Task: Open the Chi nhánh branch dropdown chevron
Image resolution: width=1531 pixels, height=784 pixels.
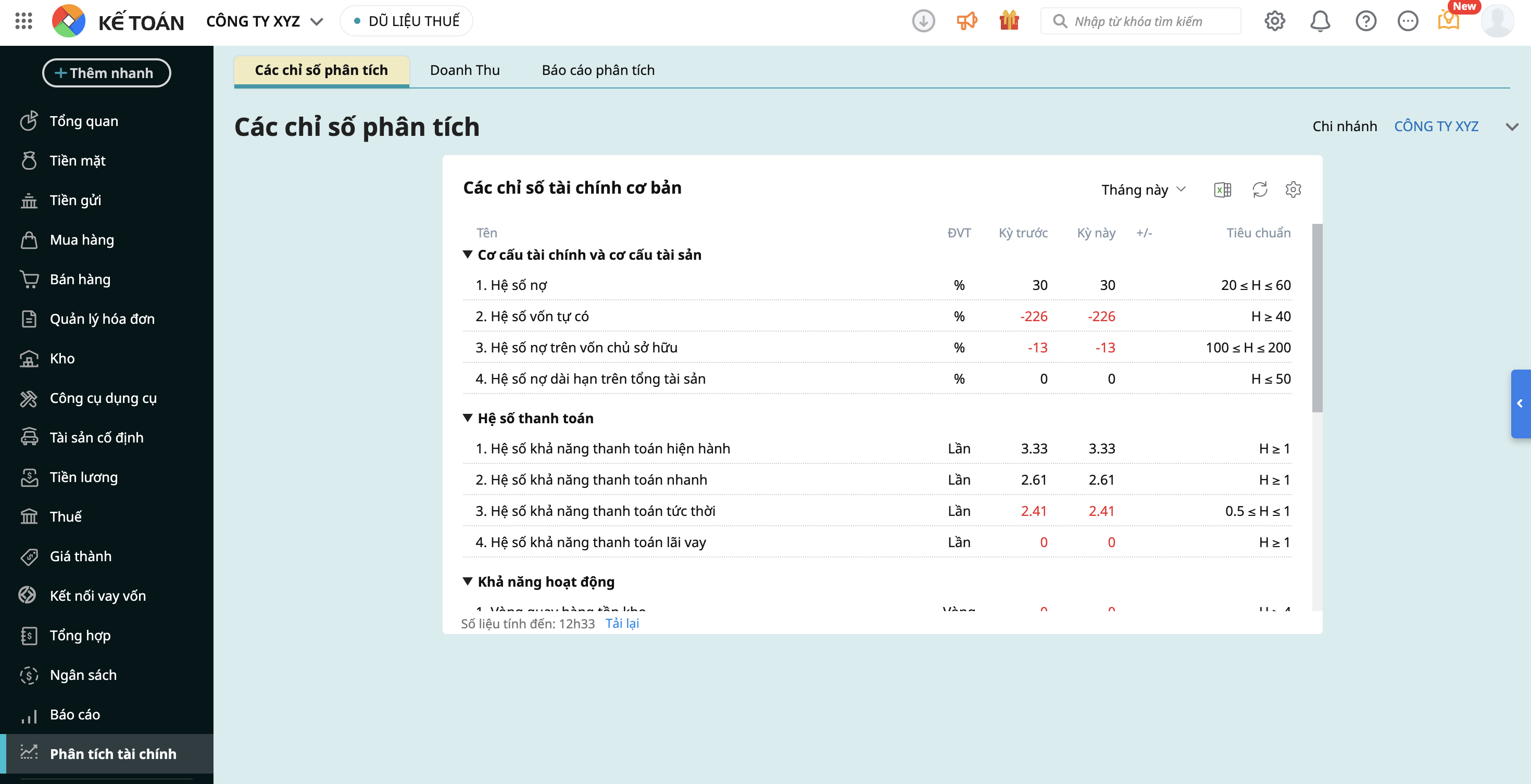Action: 1512,127
